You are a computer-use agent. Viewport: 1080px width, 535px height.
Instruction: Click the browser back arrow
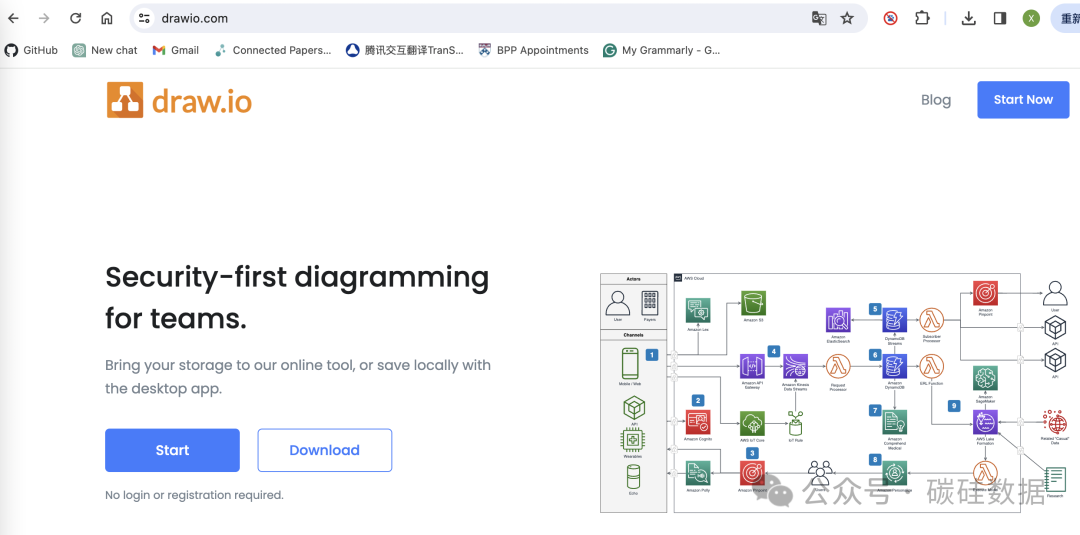click(x=14, y=18)
